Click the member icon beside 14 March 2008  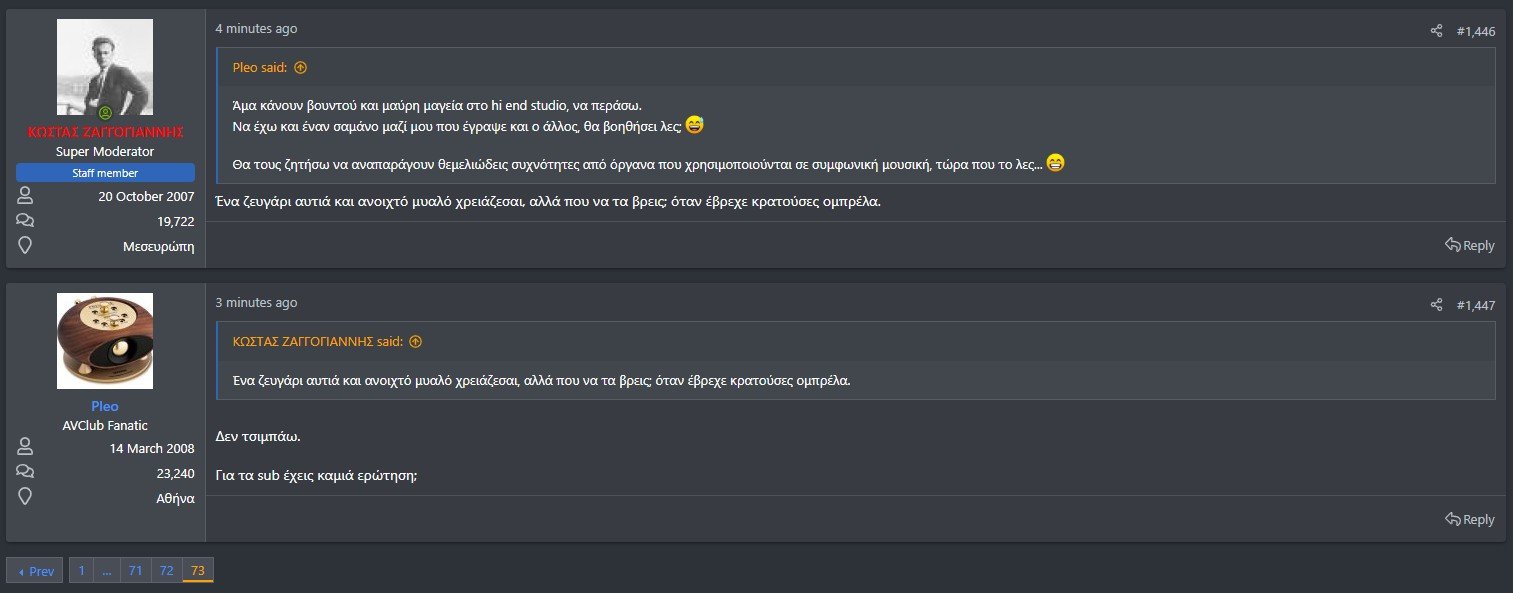(25, 448)
